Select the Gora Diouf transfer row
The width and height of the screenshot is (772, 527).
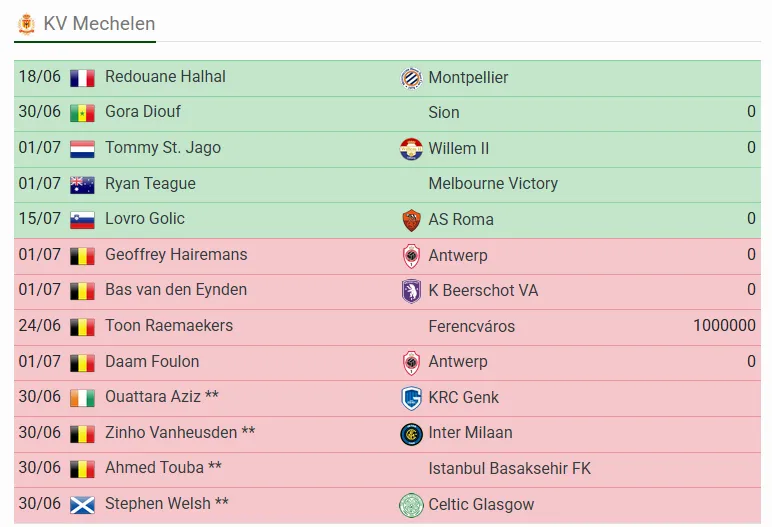coord(387,113)
